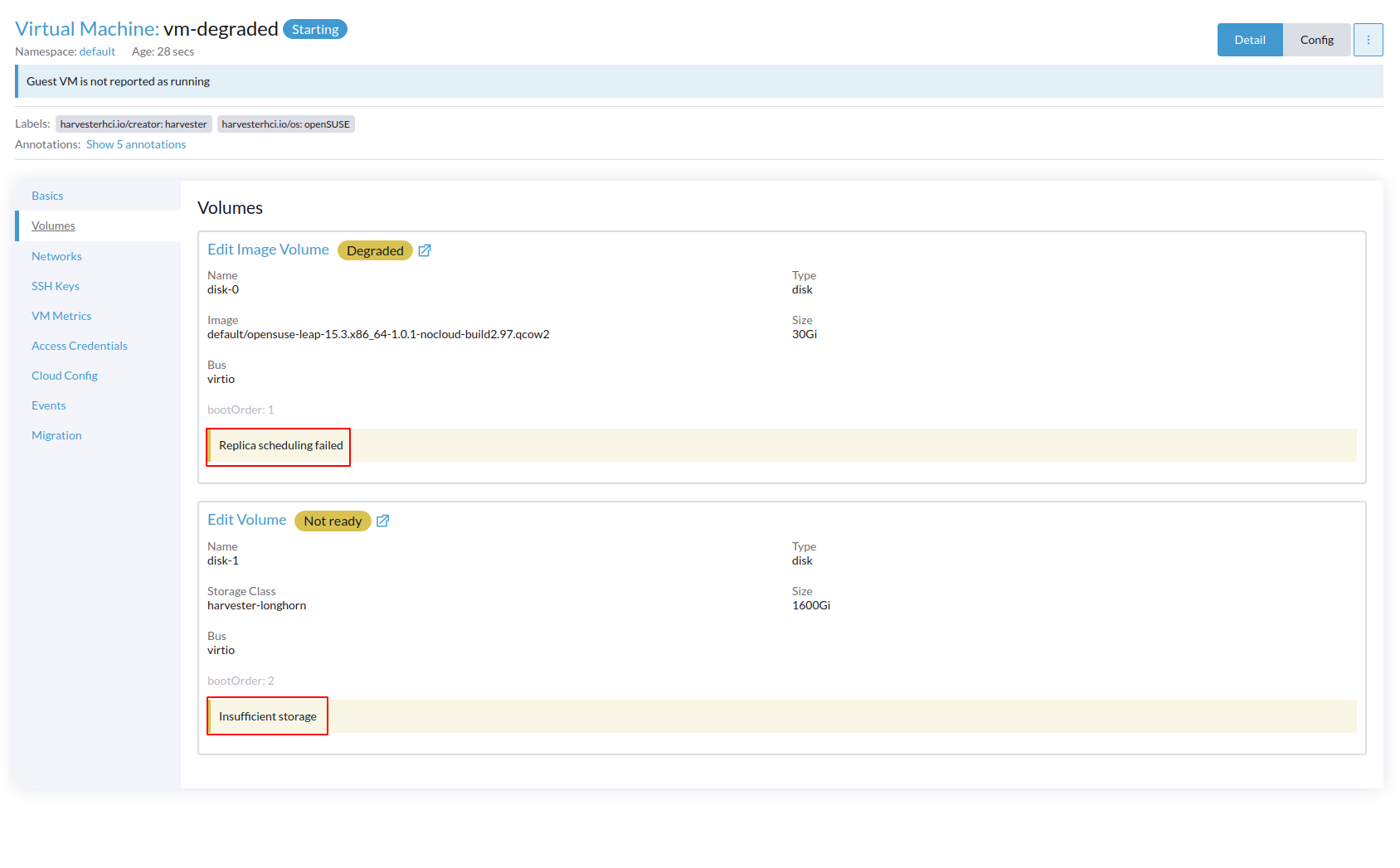1400x868 pixels.
Task: Select the Volumes tab
Action: pyautogui.click(x=98, y=225)
